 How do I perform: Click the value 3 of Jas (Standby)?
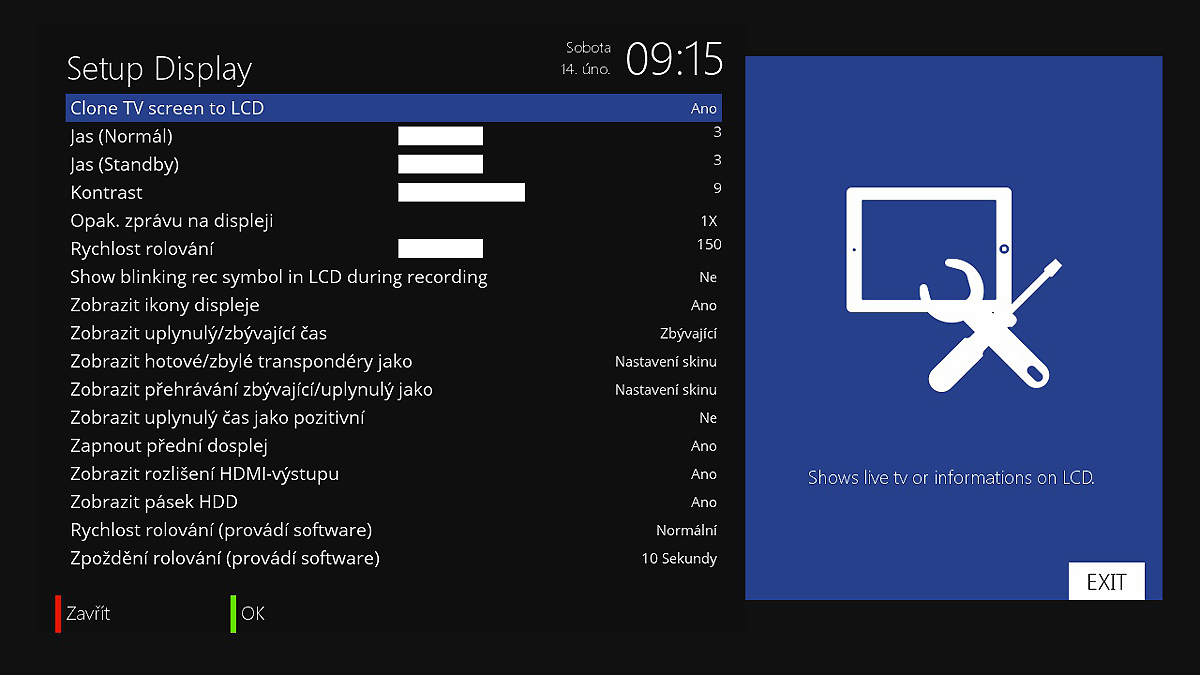717,160
